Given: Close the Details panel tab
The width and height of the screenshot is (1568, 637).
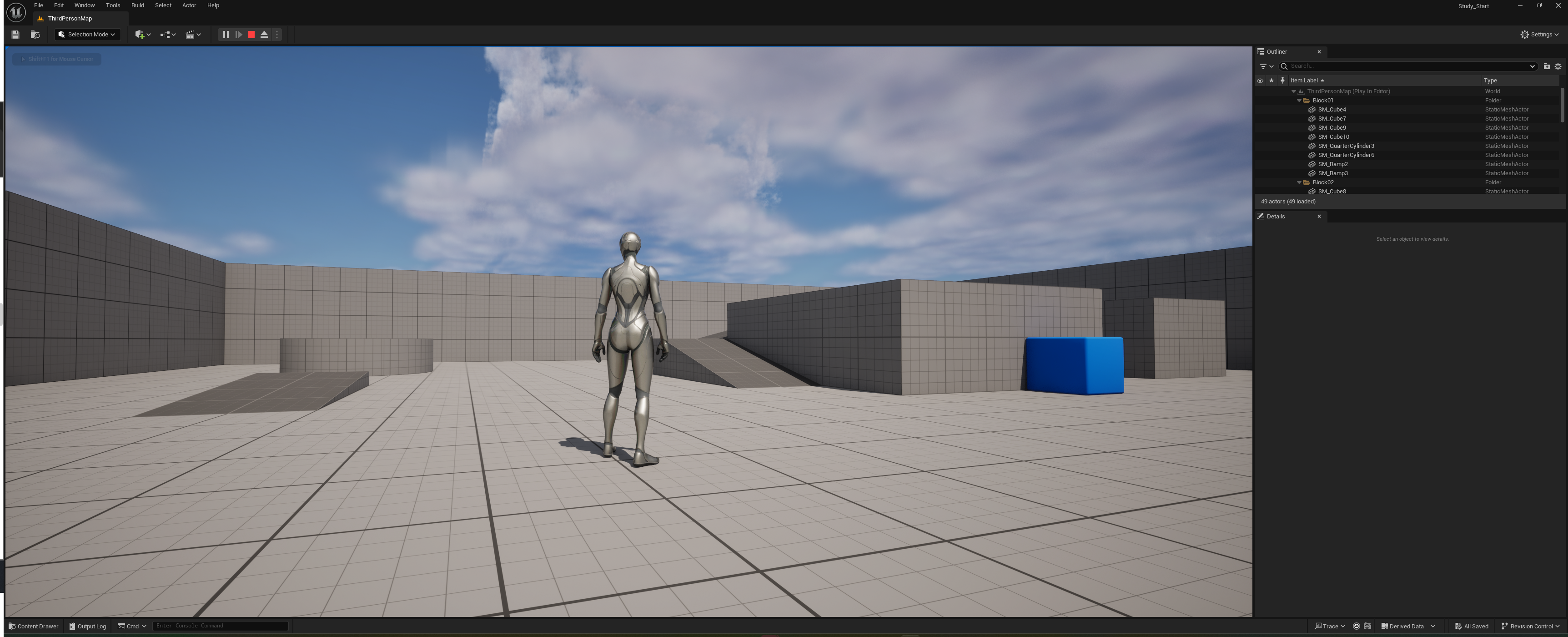Looking at the screenshot, I should click(x=1319, y=216).
